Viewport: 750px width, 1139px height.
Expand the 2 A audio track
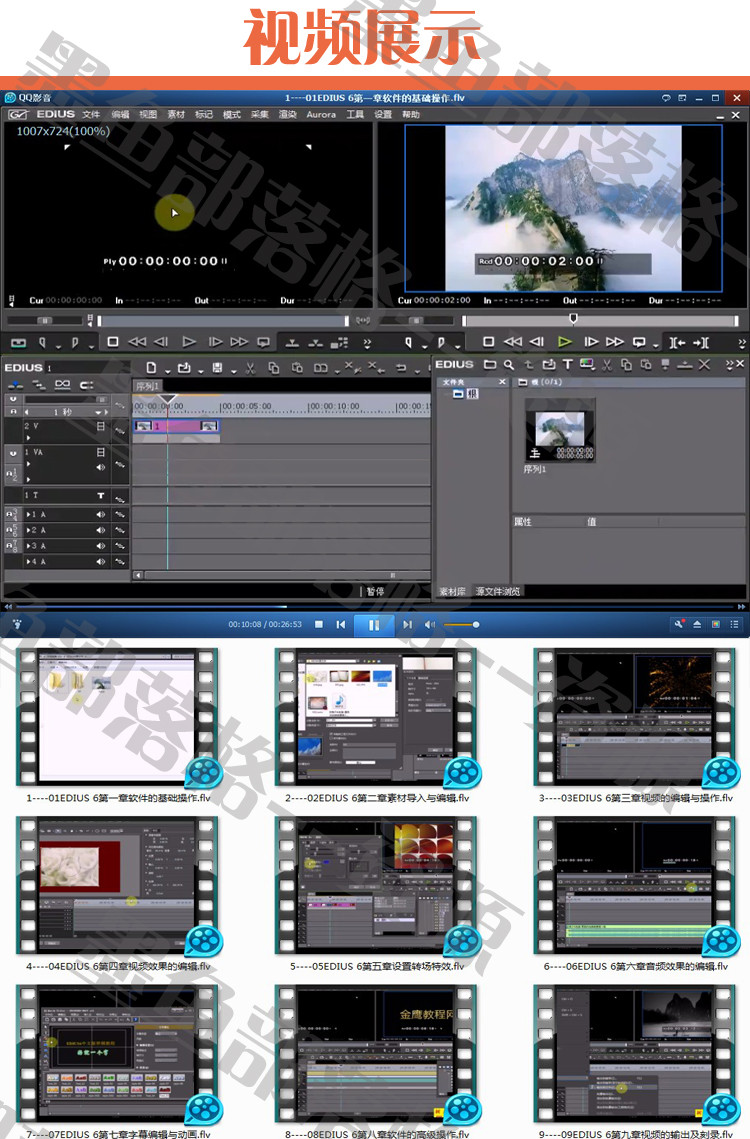click(x=28, y=530)
